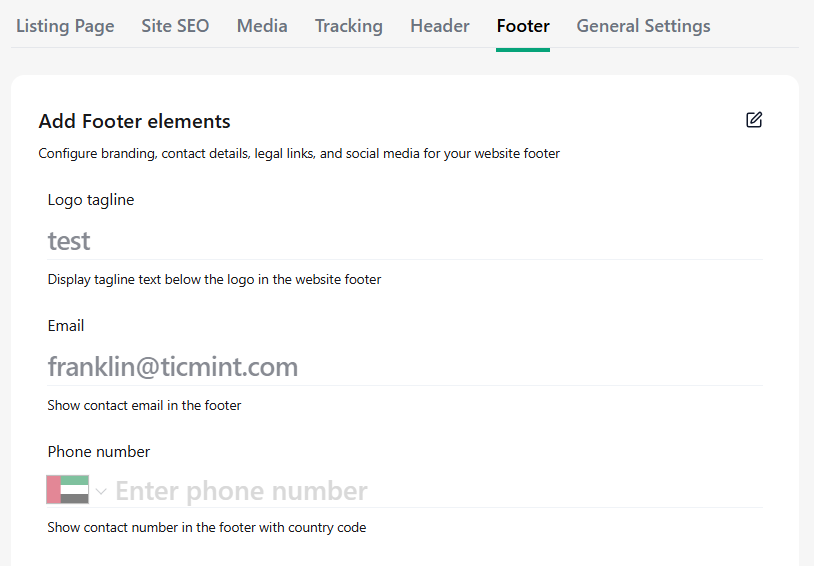Select the Tracking tab
The width and height of the screenshot is (814, 566).
(x=349, y=26)
